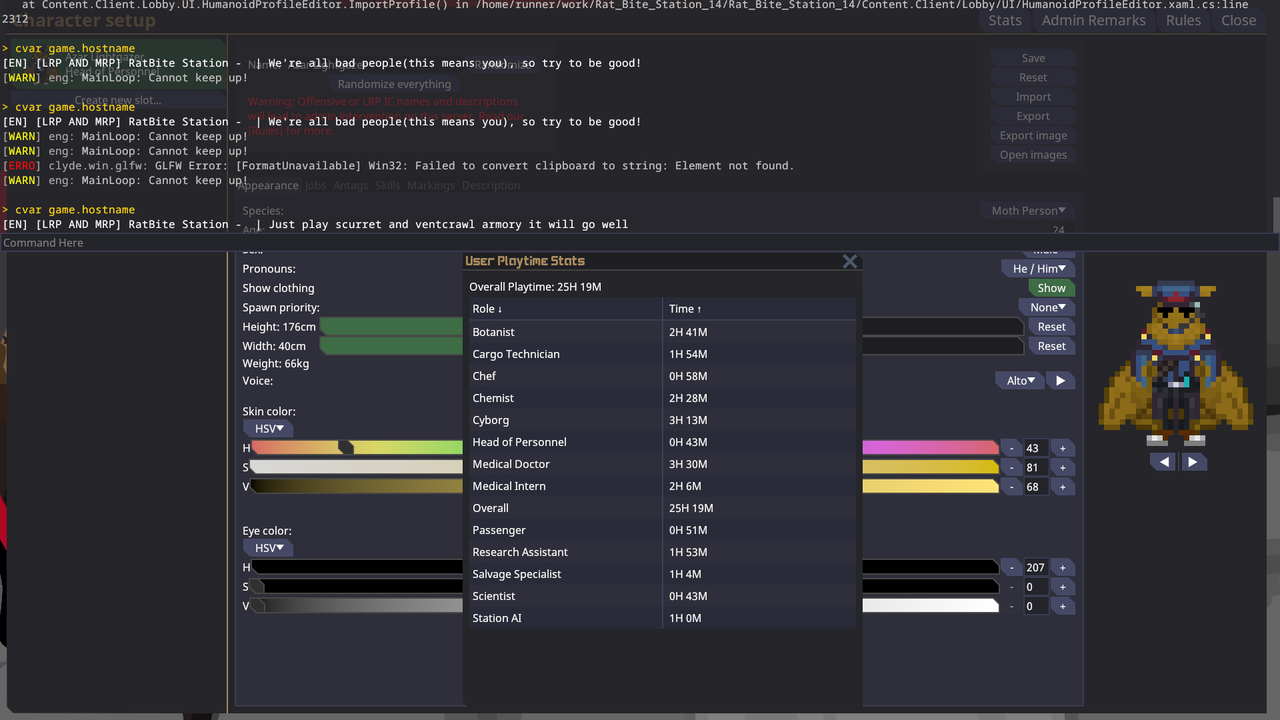
Task: Click the Export image button
Action: coord(1033,136)
